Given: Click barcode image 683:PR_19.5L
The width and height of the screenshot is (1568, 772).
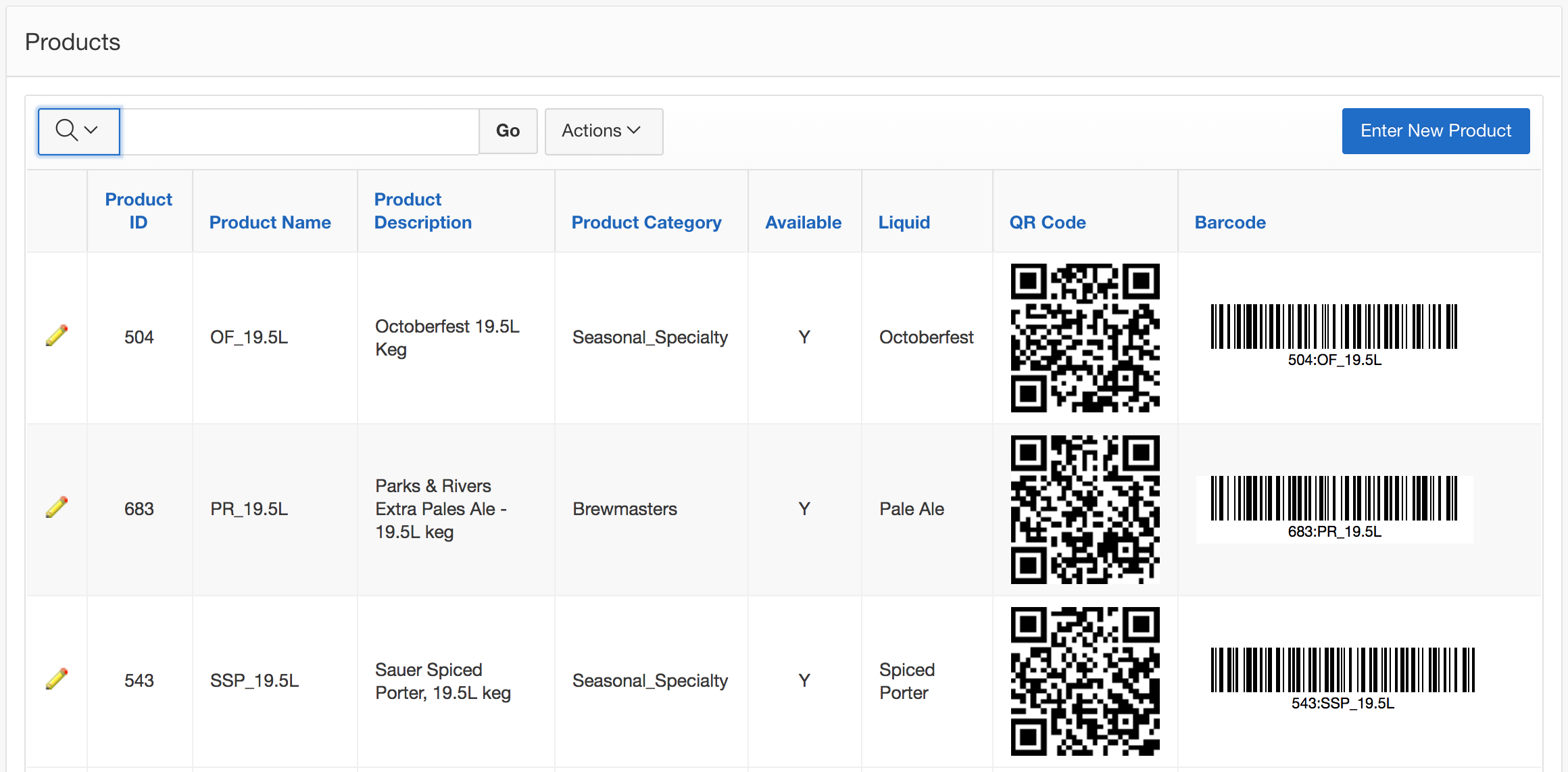Looking at the screenshot, I should (1333, 507).
